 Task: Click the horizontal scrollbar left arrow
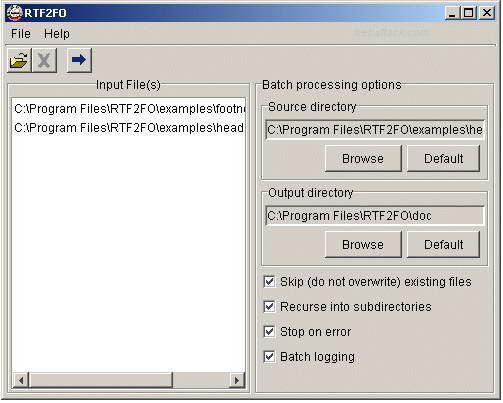pyautogui.click(x=21, y=380)
